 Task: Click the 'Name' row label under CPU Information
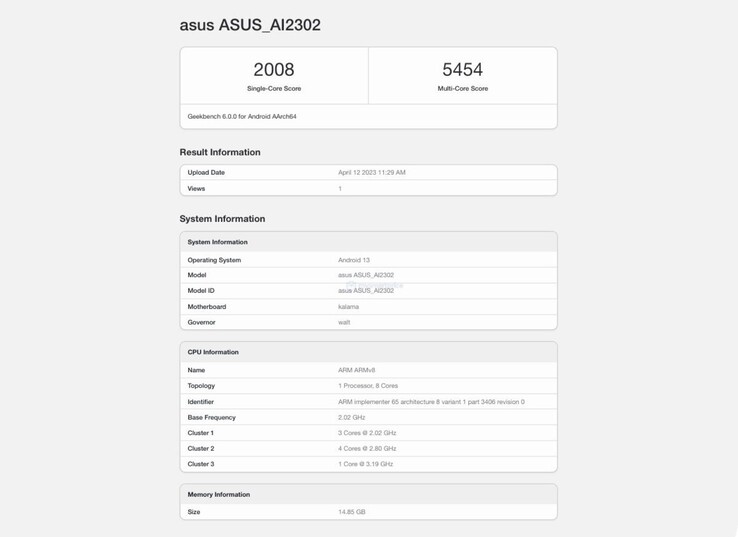coord(196,370)
